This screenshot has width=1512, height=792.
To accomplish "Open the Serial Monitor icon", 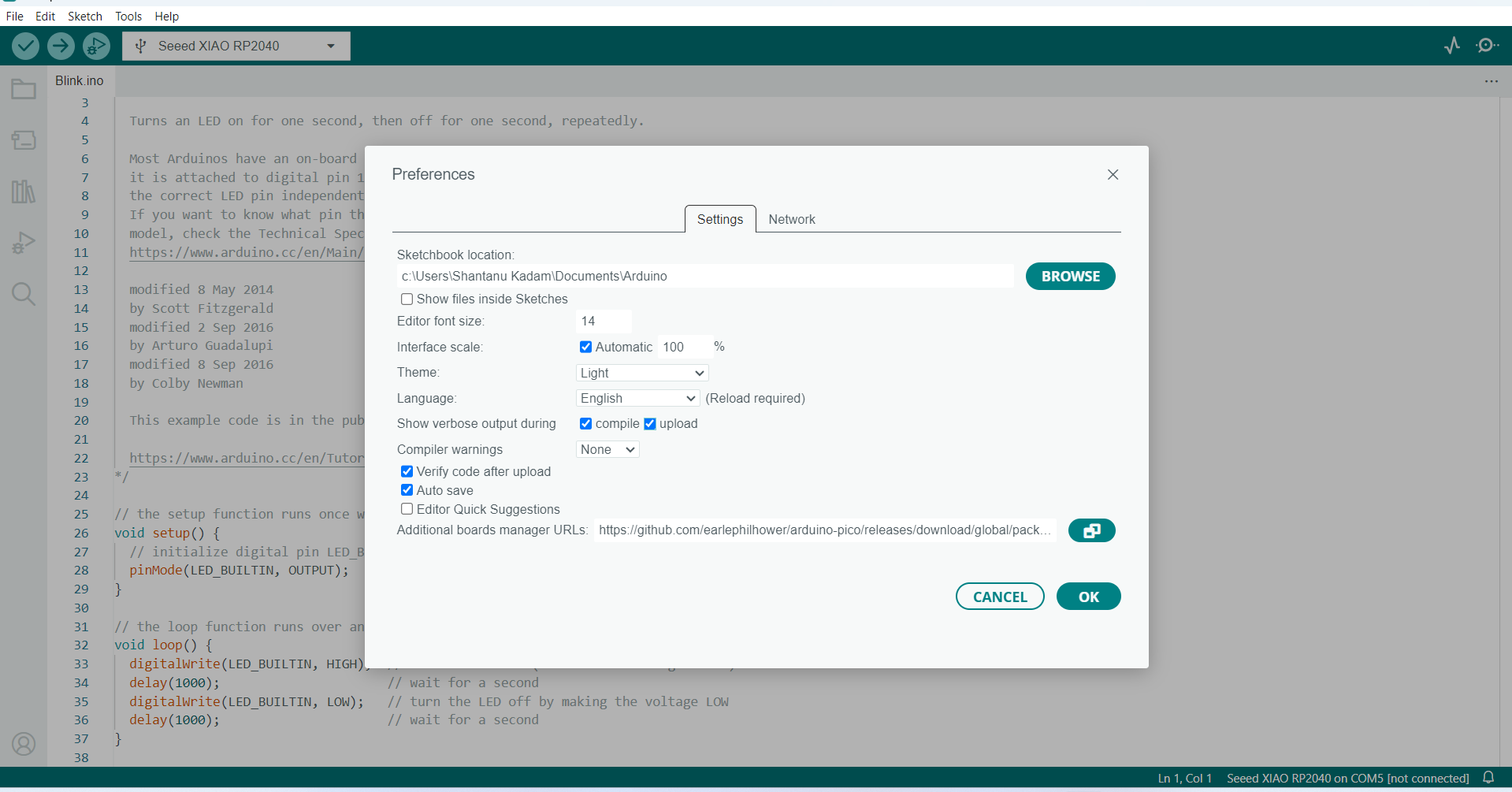I will point(1487,46).
